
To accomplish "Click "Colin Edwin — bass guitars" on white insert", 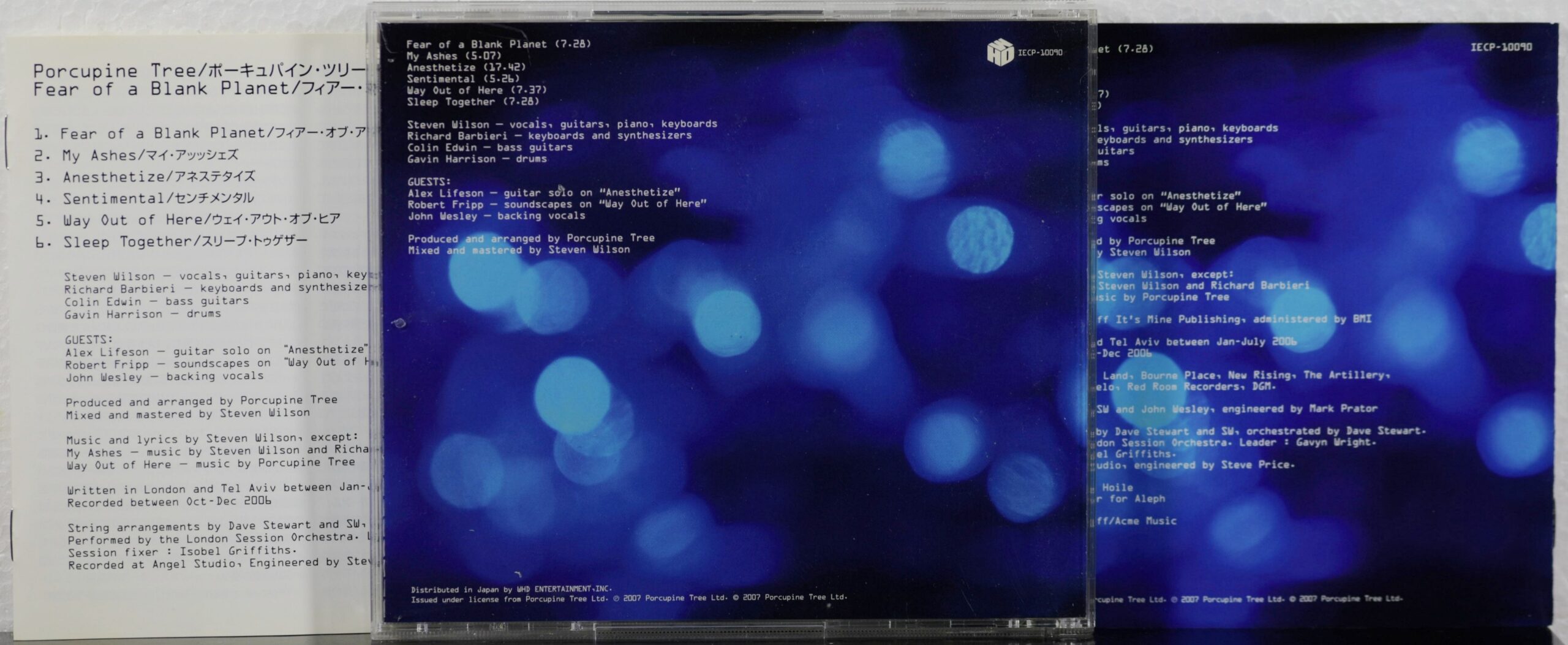I will coord(157,301).
